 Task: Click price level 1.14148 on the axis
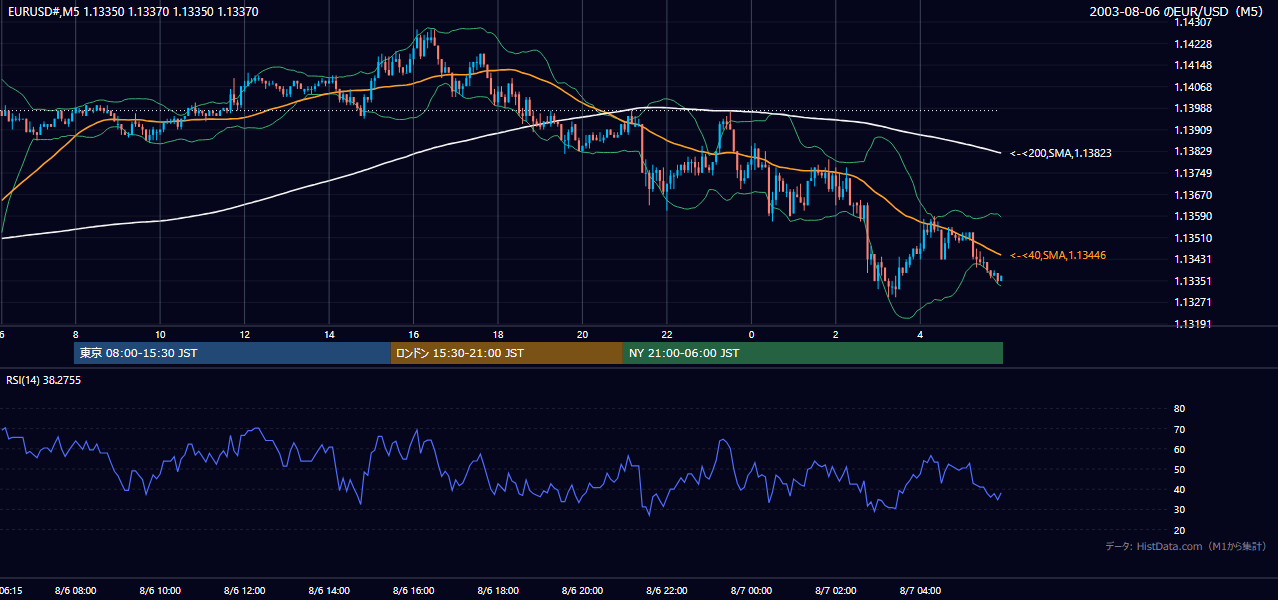(x=1193, y=65)
